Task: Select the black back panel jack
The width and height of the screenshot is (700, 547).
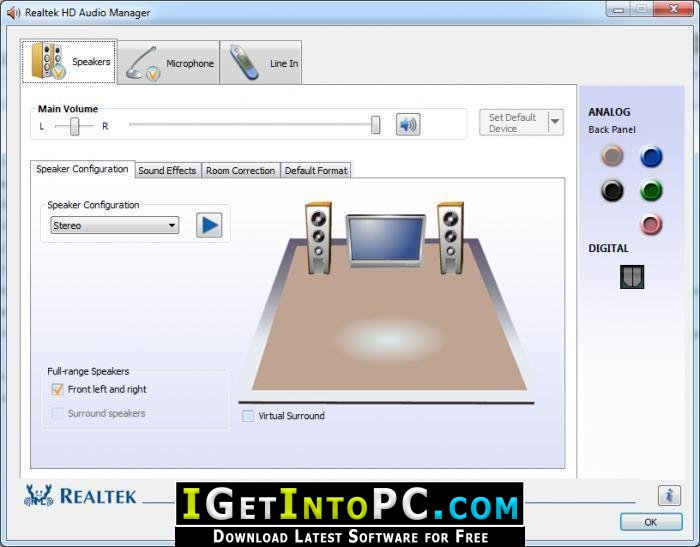Action: [x=612, y=190]
